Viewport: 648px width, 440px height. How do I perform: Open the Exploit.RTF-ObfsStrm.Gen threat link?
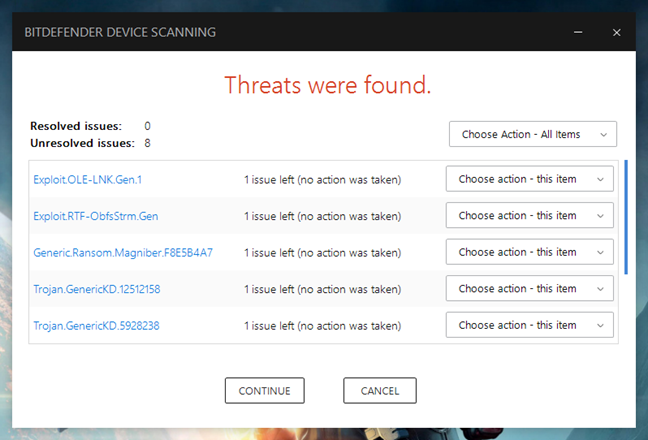click(95, 216)
